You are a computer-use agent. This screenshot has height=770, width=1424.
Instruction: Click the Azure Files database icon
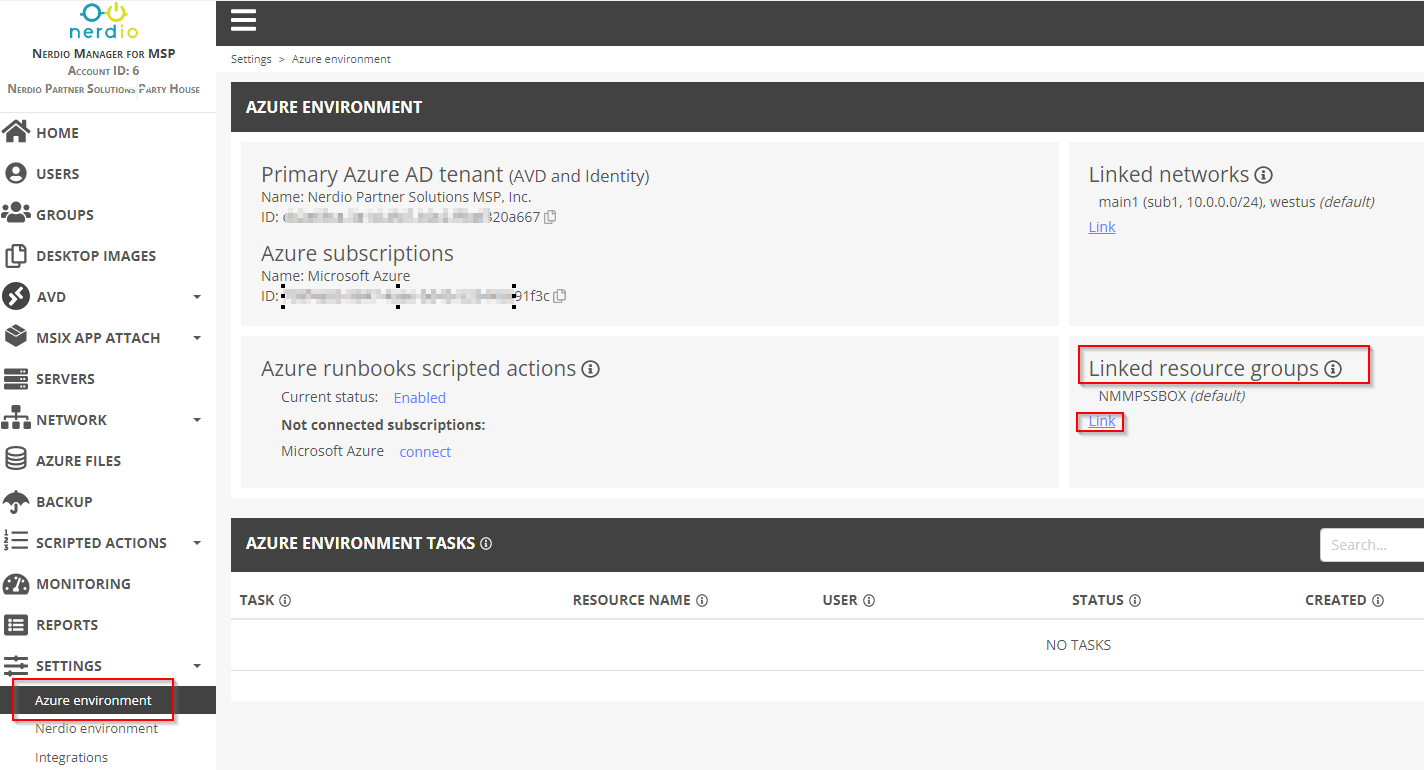[16, 460]
